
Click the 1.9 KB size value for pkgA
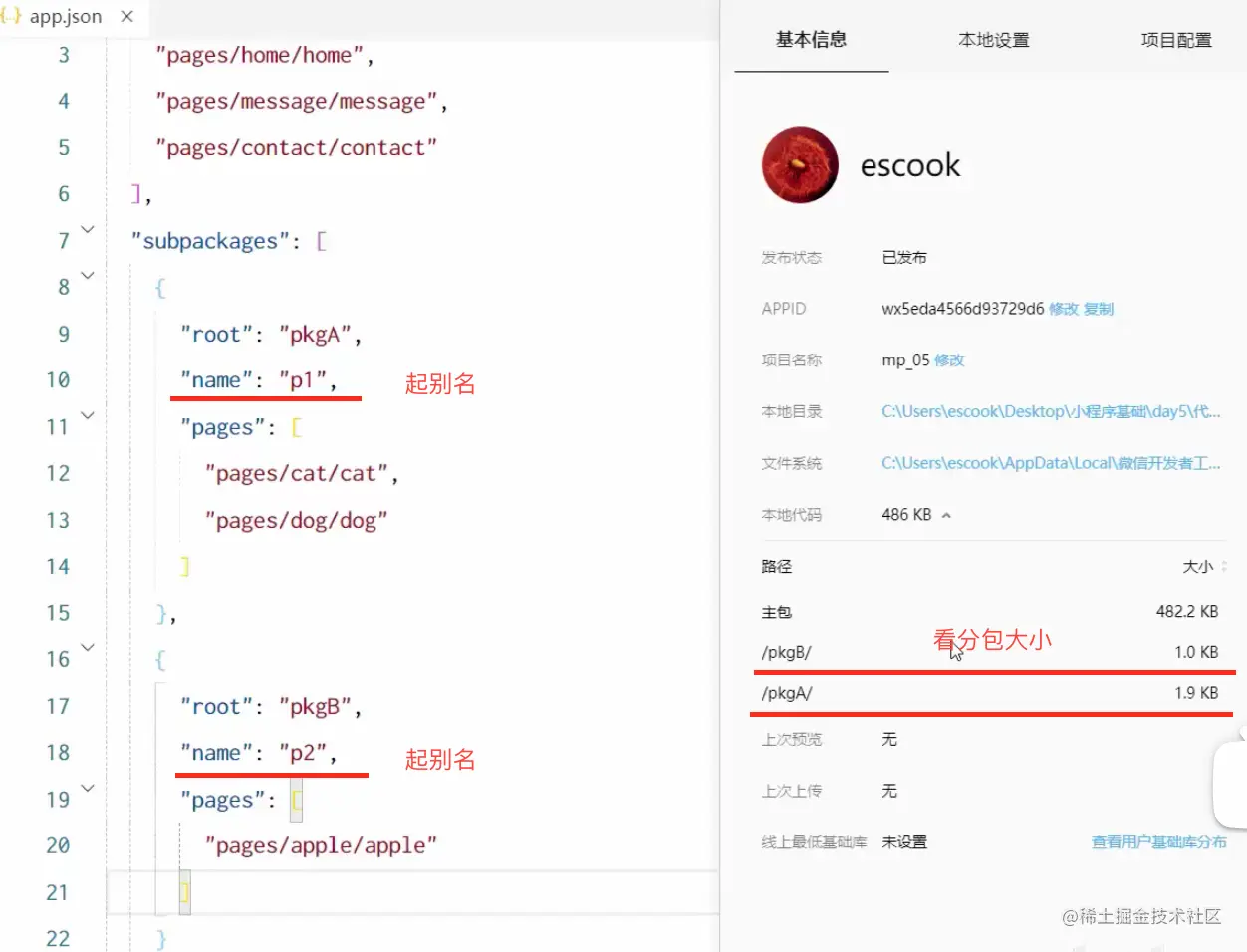[x=1196, y=693]
